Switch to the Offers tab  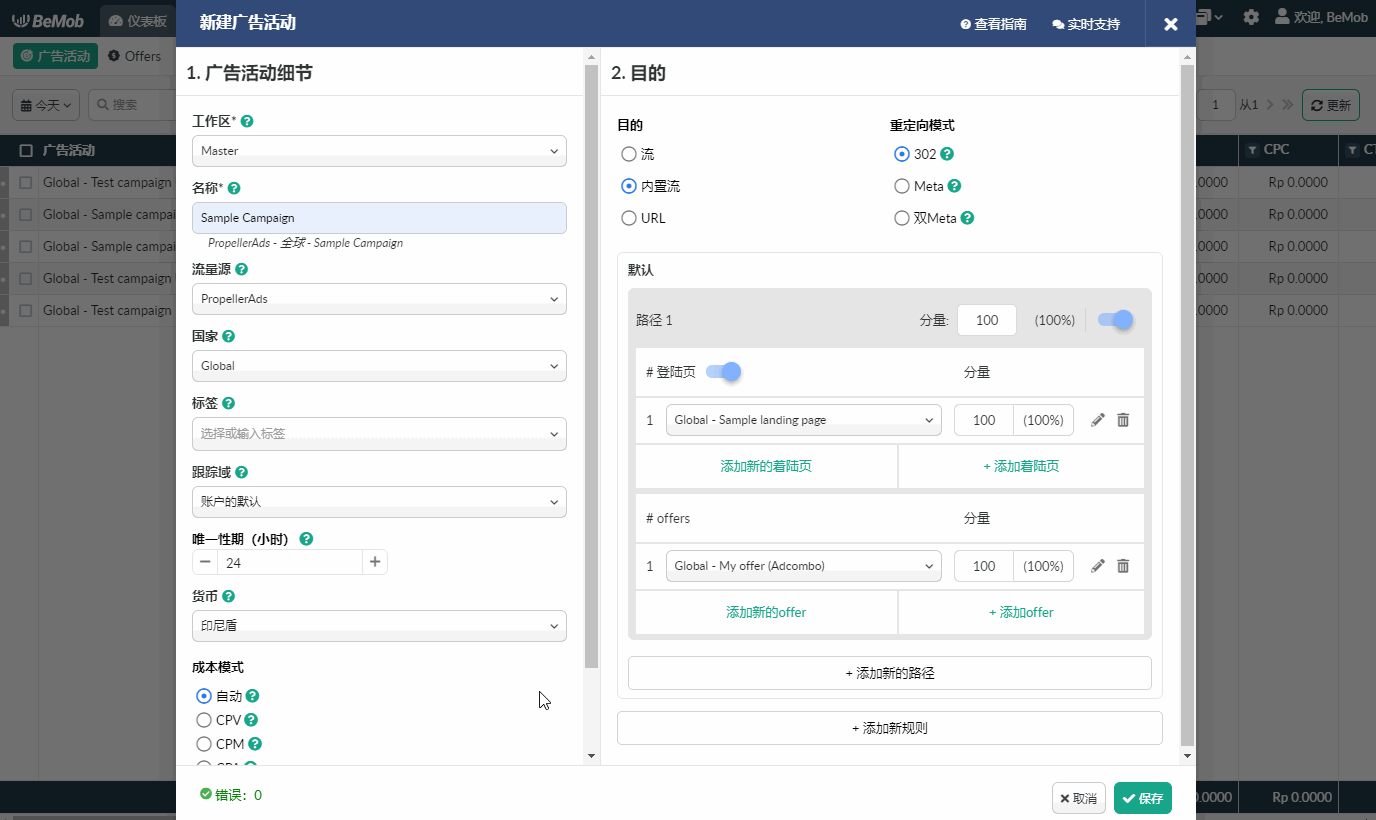click(x=134, y=56)
